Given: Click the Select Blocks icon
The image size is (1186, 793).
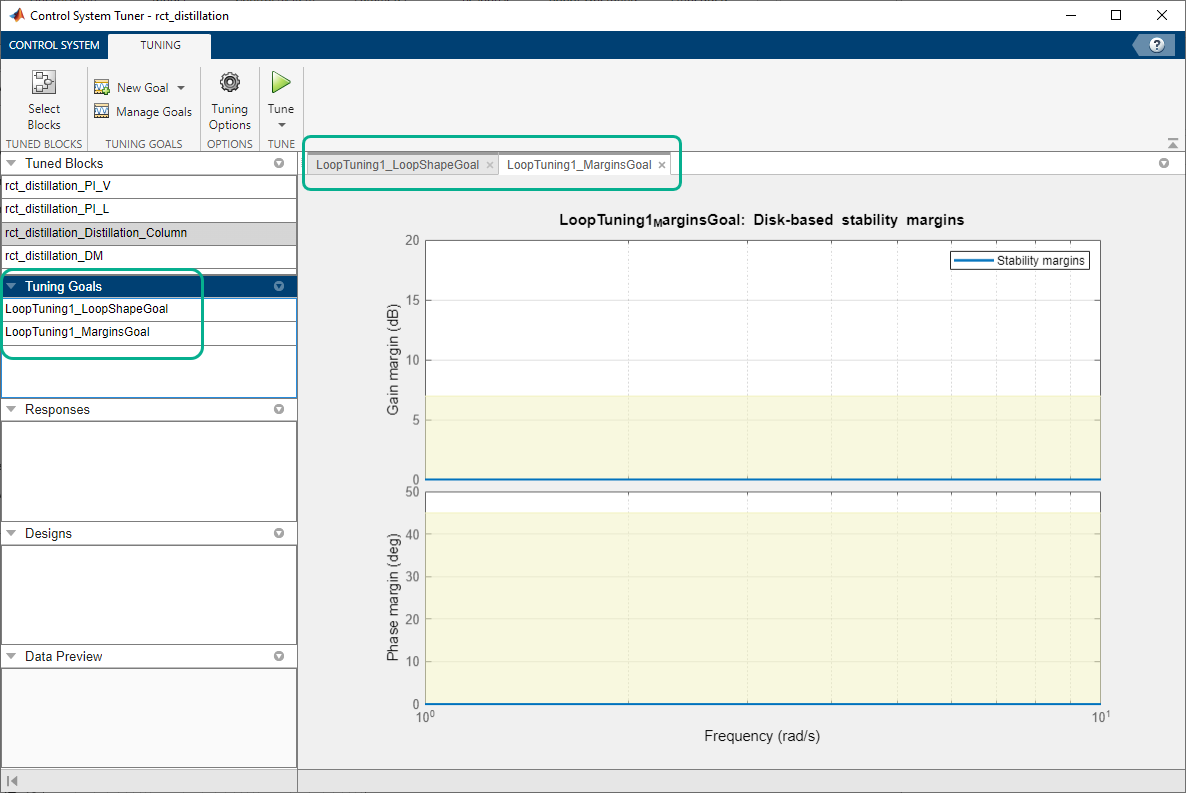Looking at the screenshot, I should pos(44,82).
